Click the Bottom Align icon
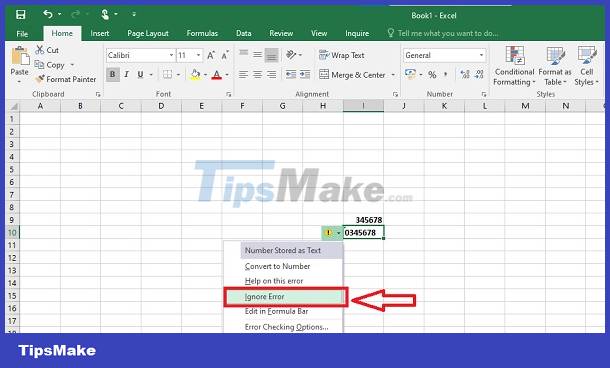The image size is (610, 368). (272, 55)
